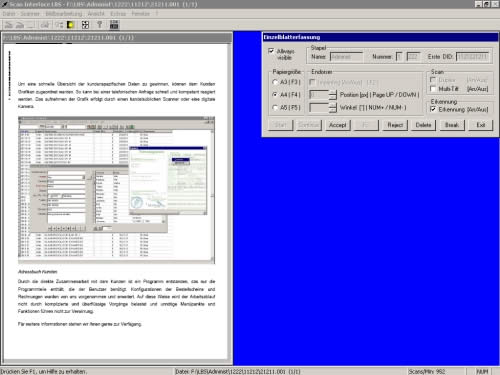The image size is (500, 375).
Task: Click the grayed toolbar icon left of brightness
Action: (59, 25)
